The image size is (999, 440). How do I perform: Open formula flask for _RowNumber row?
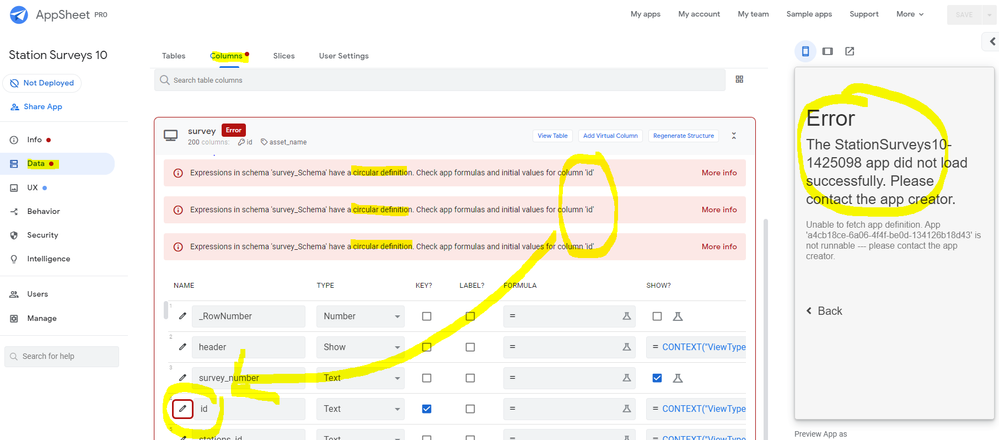pos(627,316)
